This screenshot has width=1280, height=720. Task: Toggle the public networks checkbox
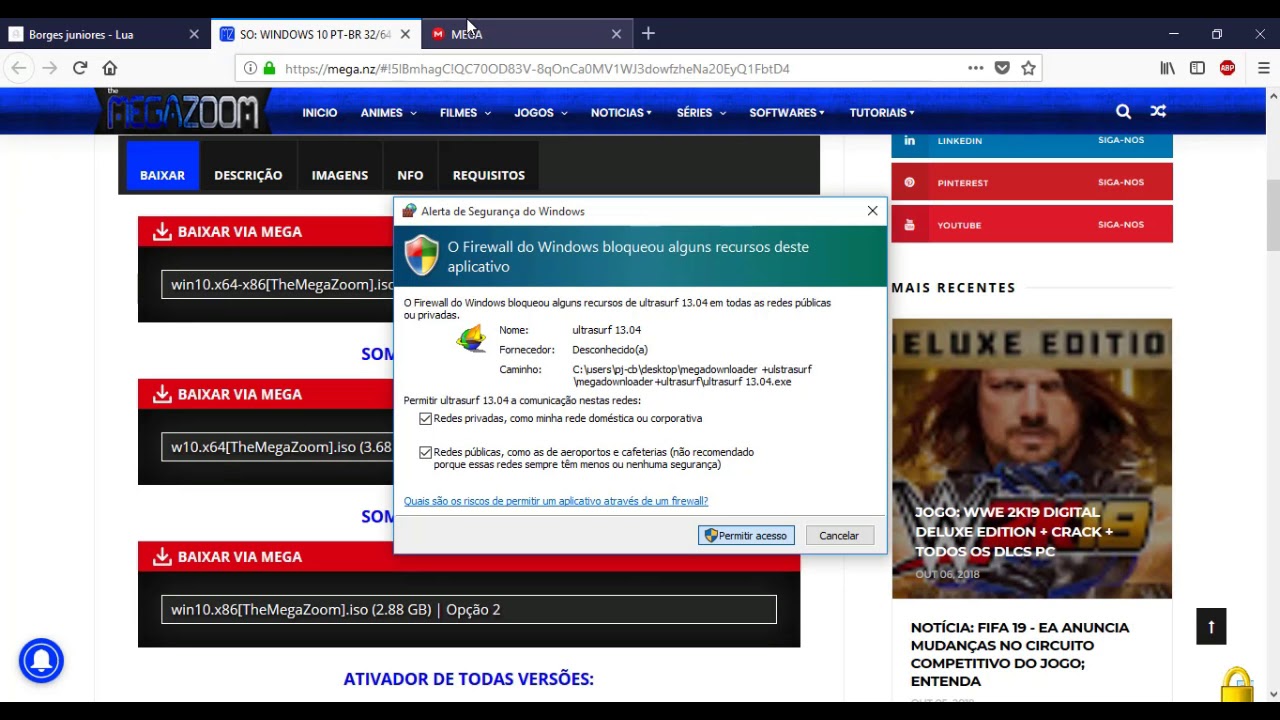pos(425,452)
